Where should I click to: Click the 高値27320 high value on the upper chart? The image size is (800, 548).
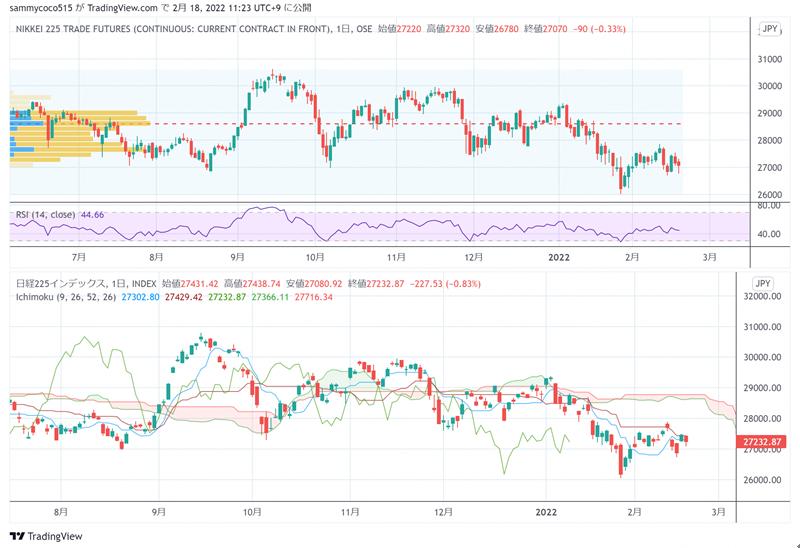pyautogui.click(x=448, y=29)
